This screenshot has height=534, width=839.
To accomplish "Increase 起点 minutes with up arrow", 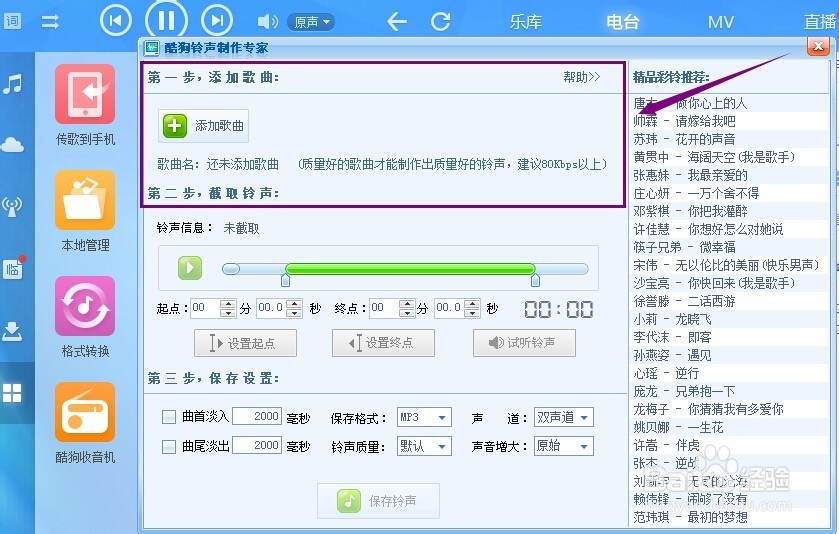I will point(228,303).
